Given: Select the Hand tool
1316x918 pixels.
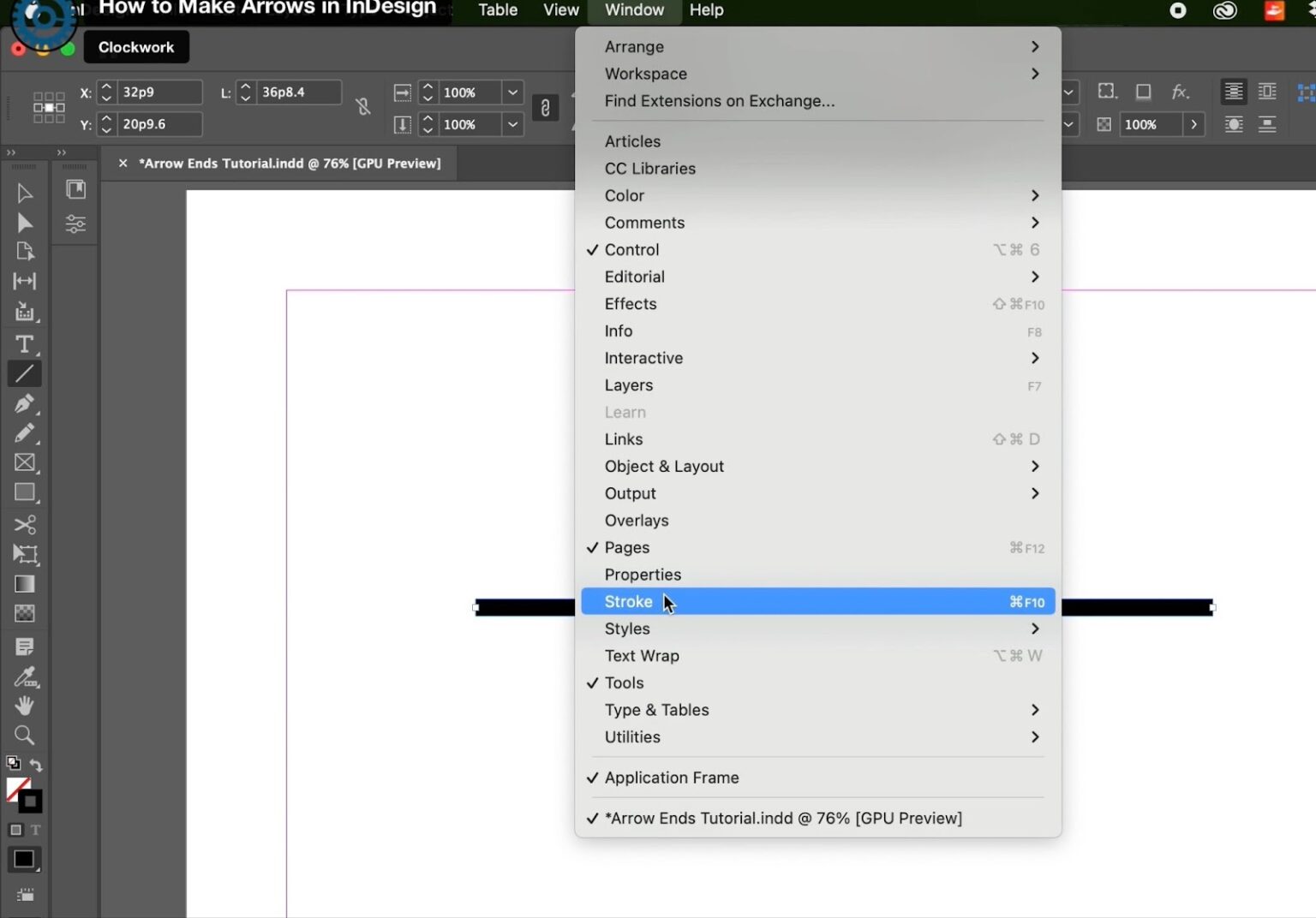Looking at the screenshot, I should [x=24, y=706].
